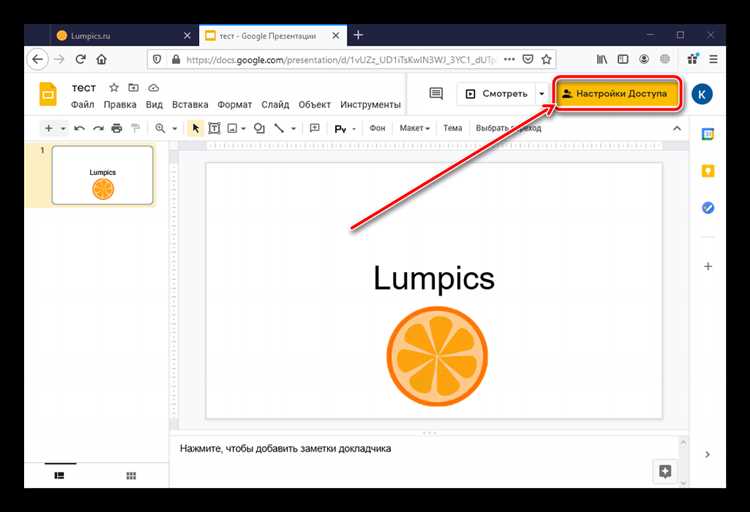The image size is (750, 512).
Task: Add a comment from the toolbar
Action: (x=314, y=128)
